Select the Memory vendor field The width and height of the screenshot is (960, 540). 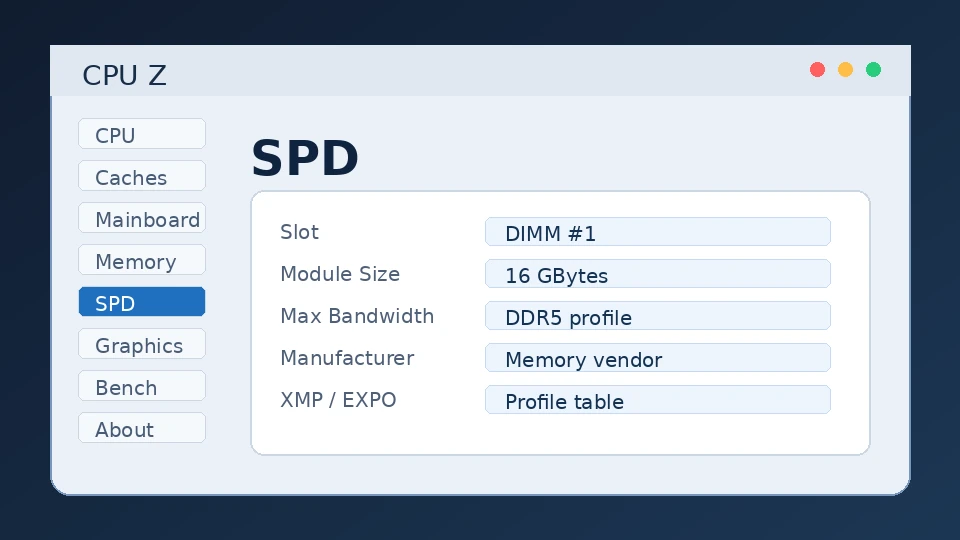pos(658,358)
